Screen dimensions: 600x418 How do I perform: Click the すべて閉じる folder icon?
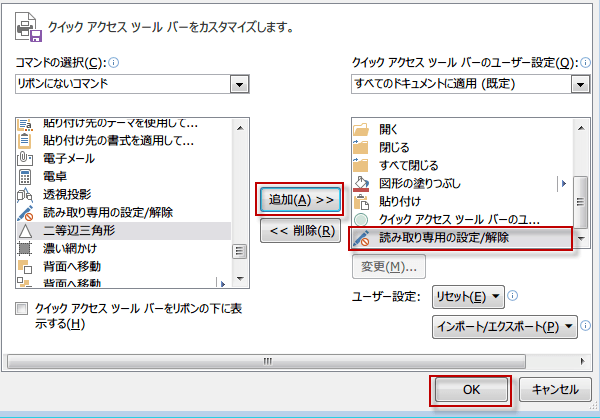(361, 165)
